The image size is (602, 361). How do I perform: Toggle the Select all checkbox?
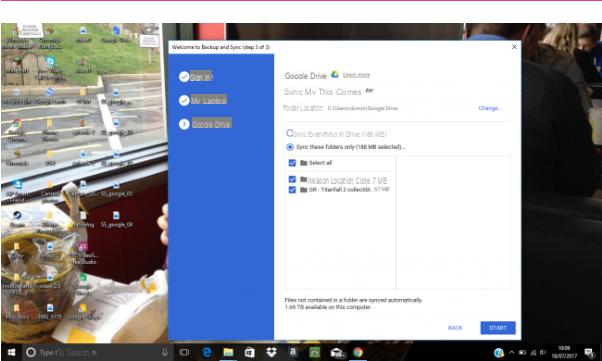[292, 163]
